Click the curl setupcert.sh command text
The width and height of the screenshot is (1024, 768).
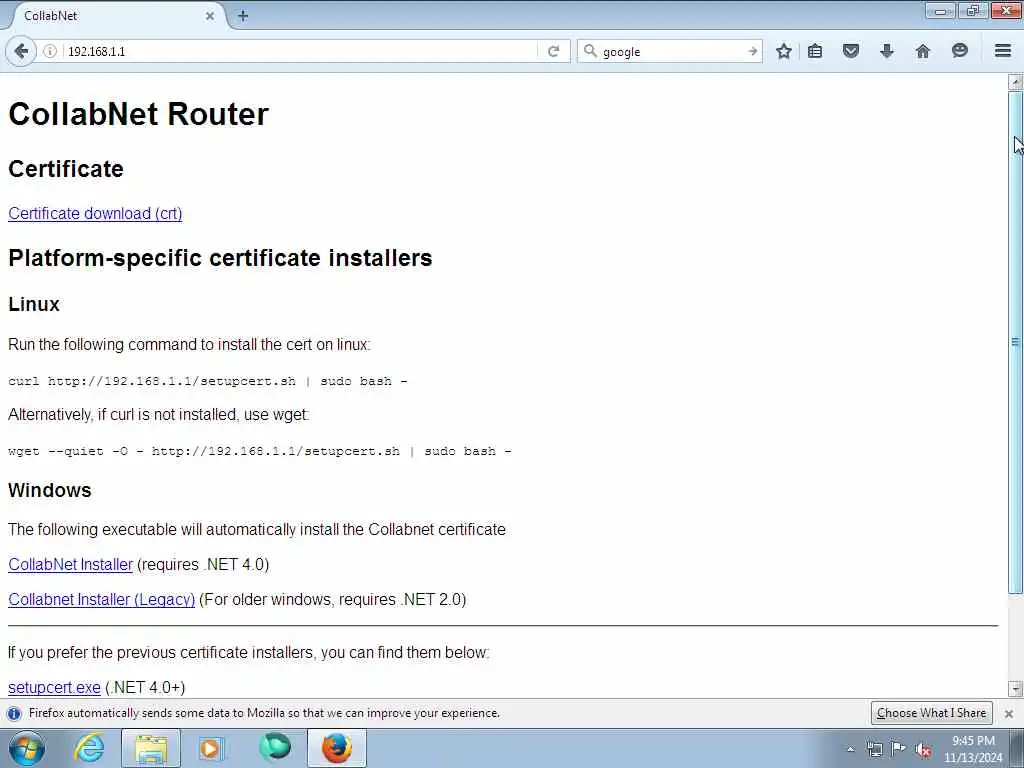pos(208,381)
